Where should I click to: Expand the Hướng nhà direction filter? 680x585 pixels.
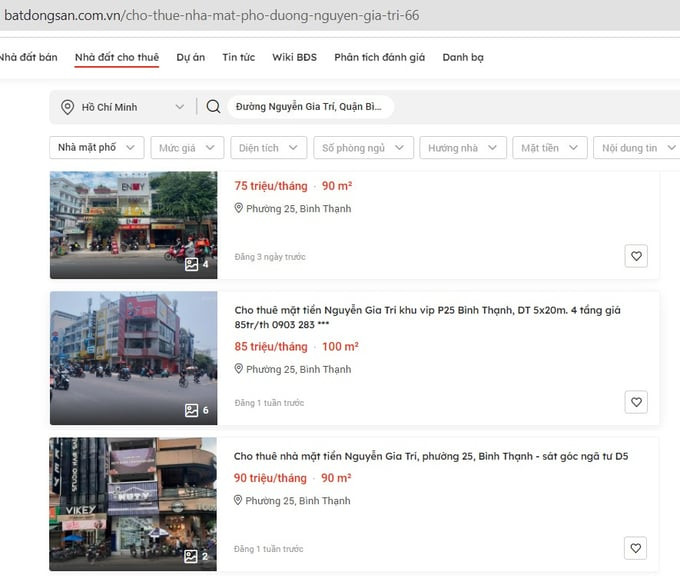[461, 148]
